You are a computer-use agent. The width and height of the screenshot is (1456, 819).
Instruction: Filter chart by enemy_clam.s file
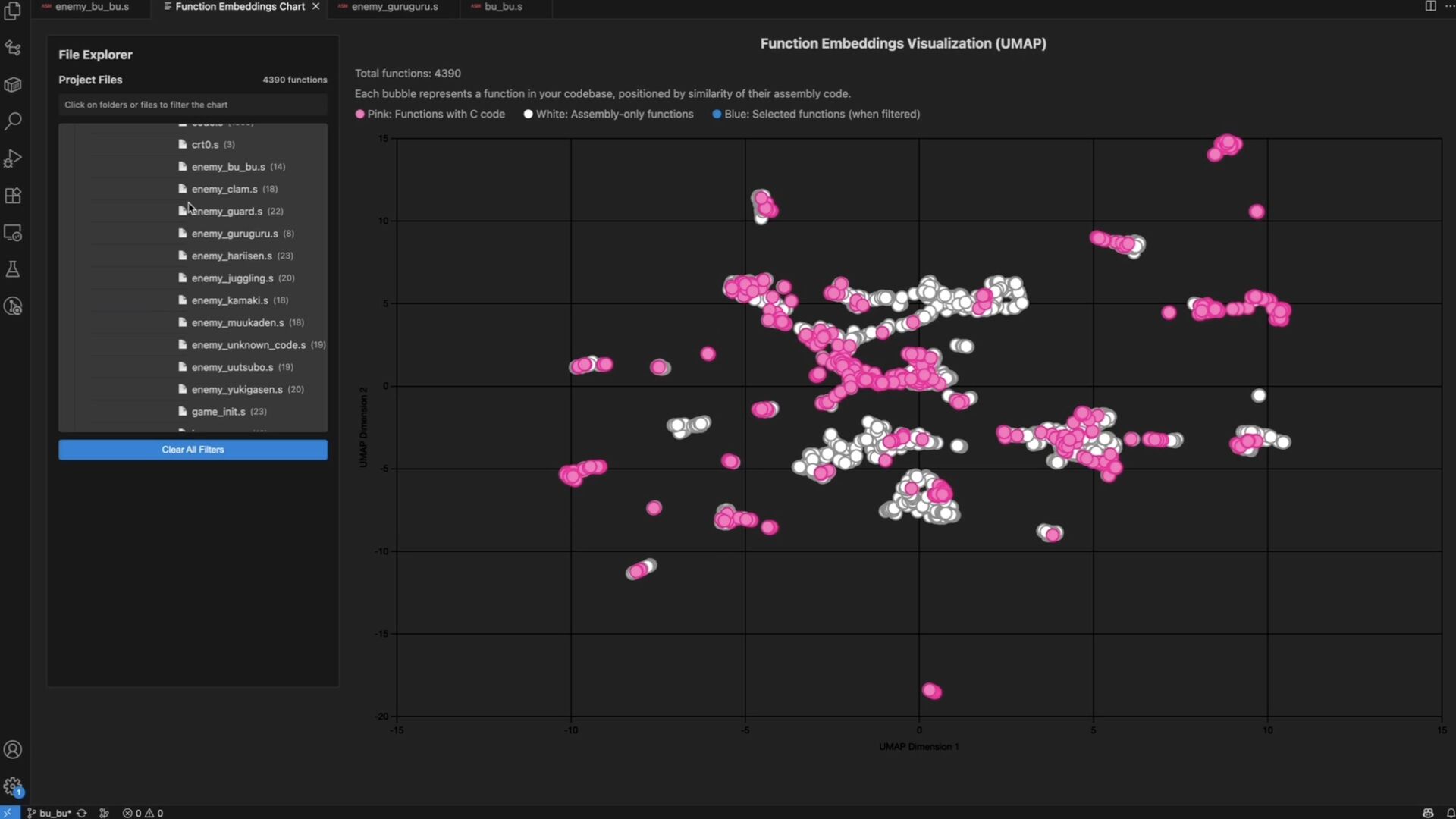coord(224,189)
